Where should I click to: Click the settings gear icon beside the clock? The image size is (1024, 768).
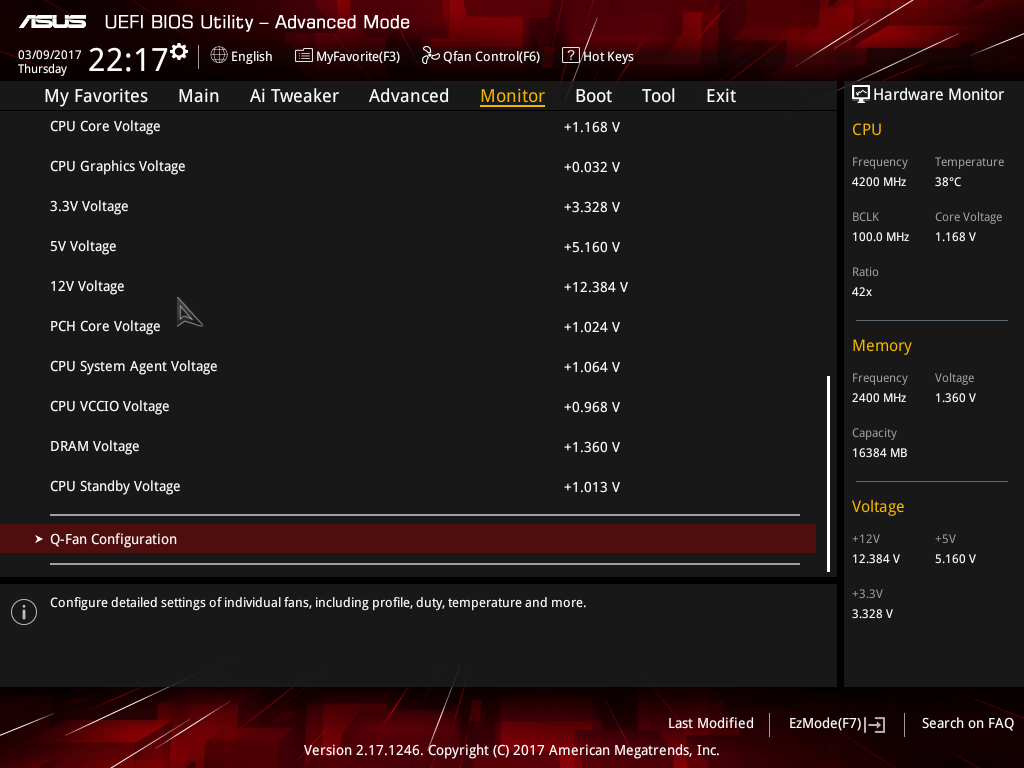click(x=180, y=52)
